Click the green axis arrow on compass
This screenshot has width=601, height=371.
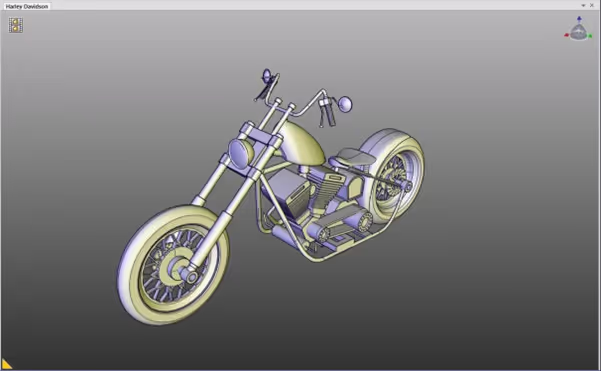coord(590,36)
